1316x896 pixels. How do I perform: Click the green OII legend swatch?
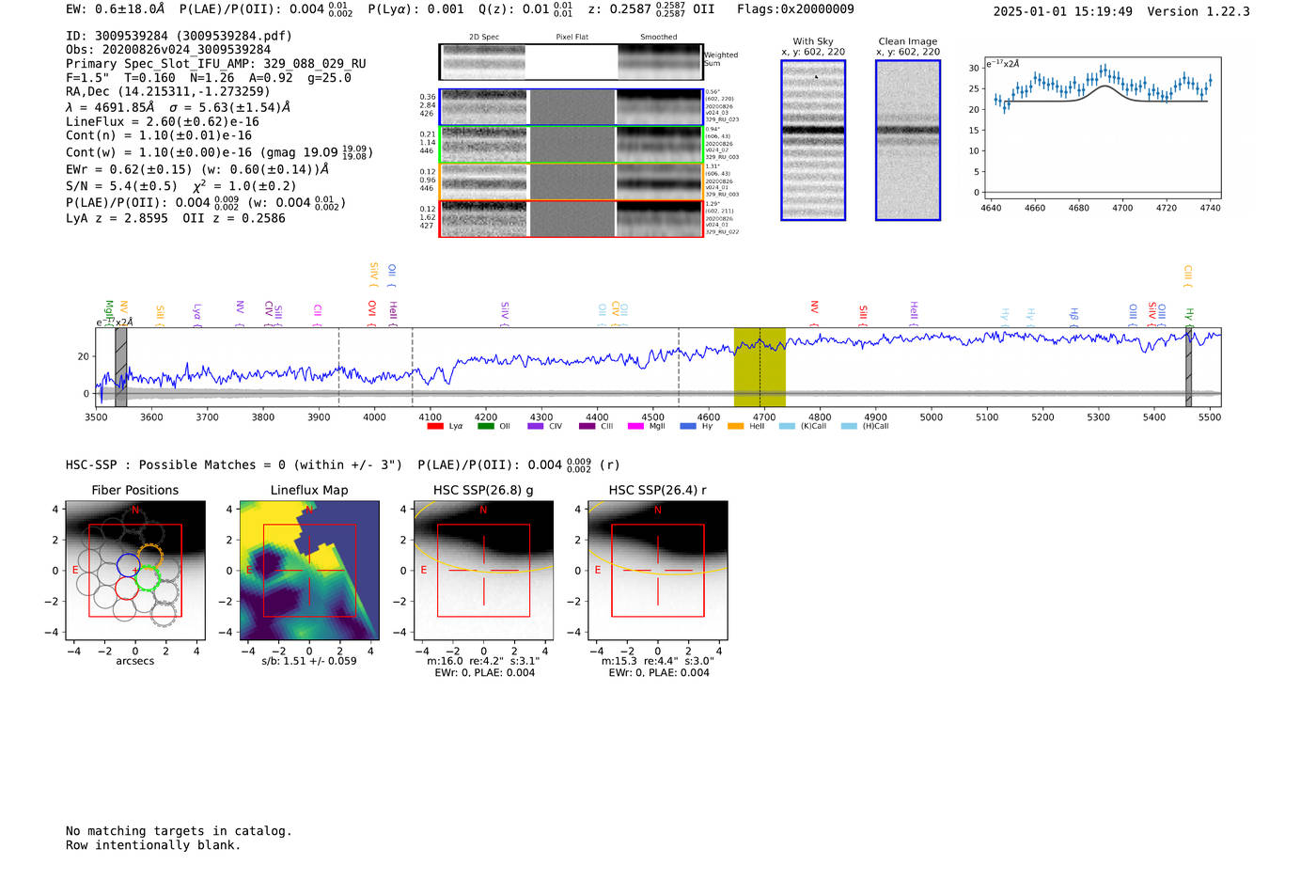pyautogui.click(x=485, y=426)
